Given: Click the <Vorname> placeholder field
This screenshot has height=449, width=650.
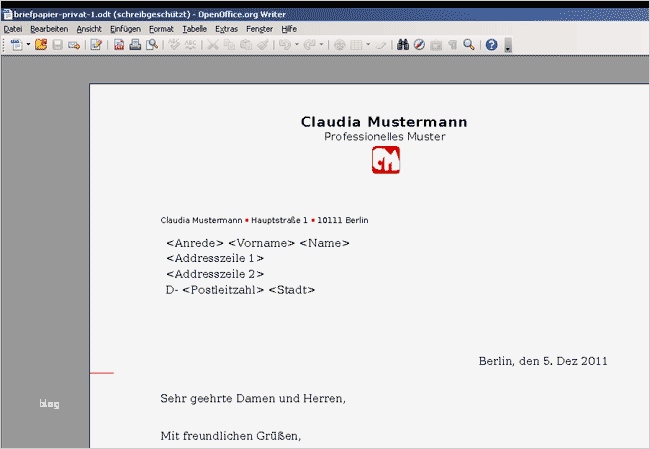Looking at the screenshot, I should pos(262,243).
